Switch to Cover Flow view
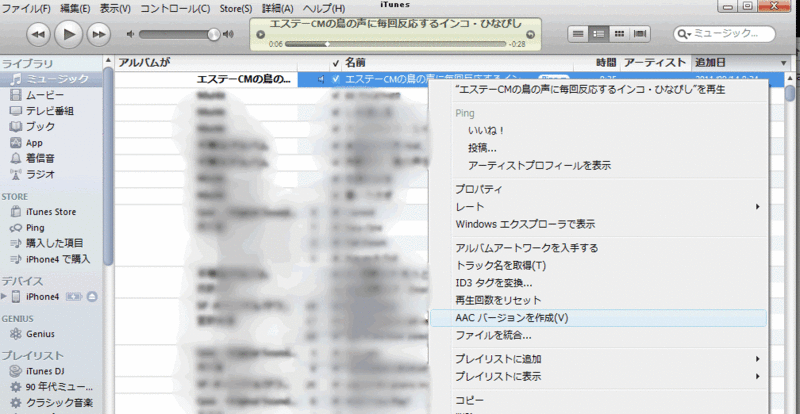The image size is (800, 414). click(639, 34)
